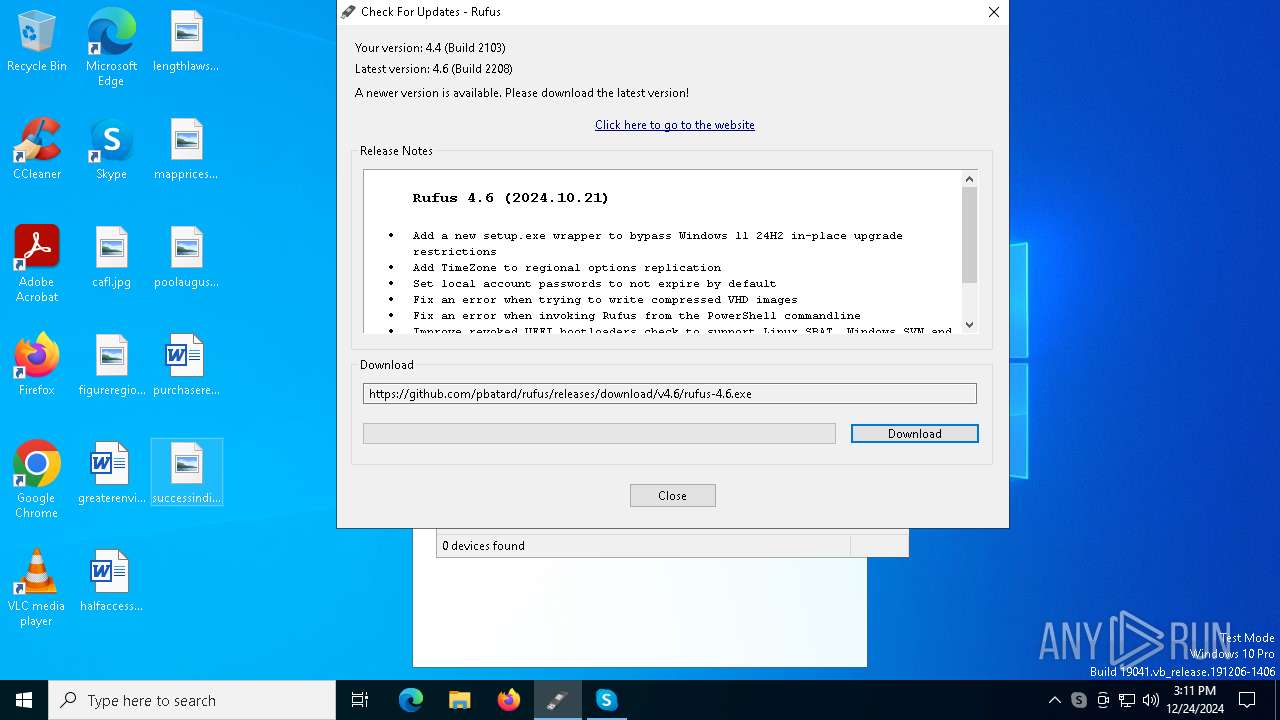The height and width of the screenshot is (720, 1280).
Task: Select the figureregio image file on desktop
Action: click(111, 366)
